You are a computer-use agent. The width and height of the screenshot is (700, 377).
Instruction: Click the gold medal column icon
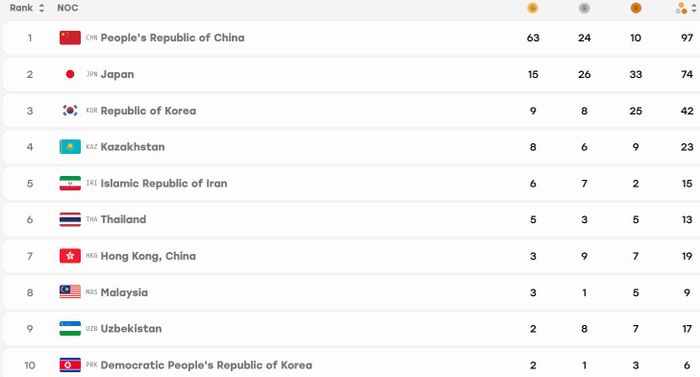[x=532, y=8]
